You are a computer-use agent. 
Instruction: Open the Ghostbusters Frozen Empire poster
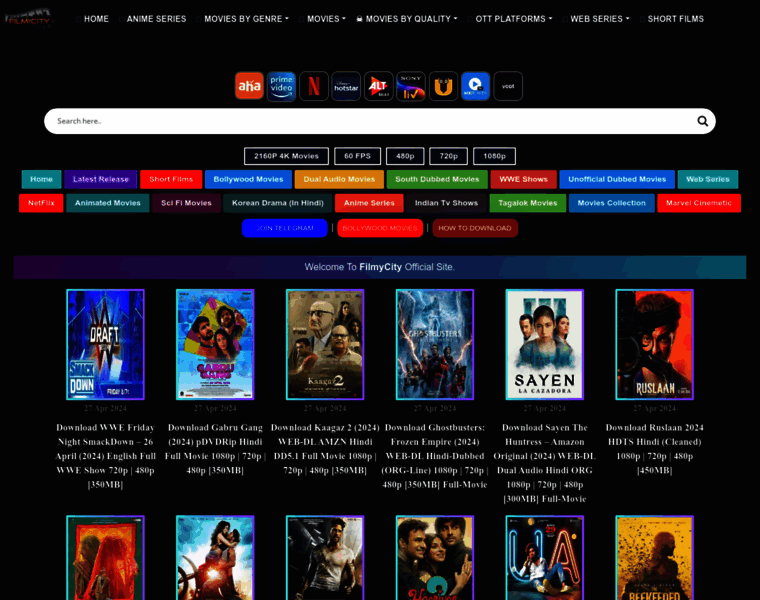435,345
